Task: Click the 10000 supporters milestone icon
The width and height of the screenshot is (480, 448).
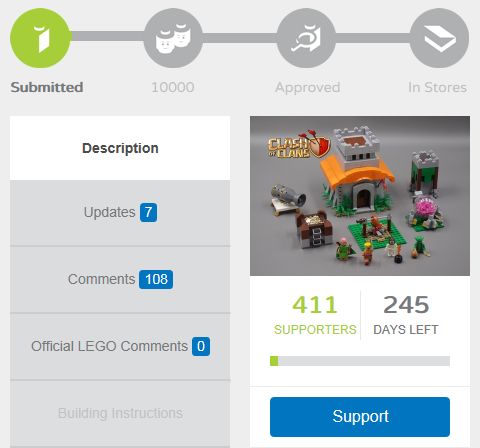Action: coord(173,38)
